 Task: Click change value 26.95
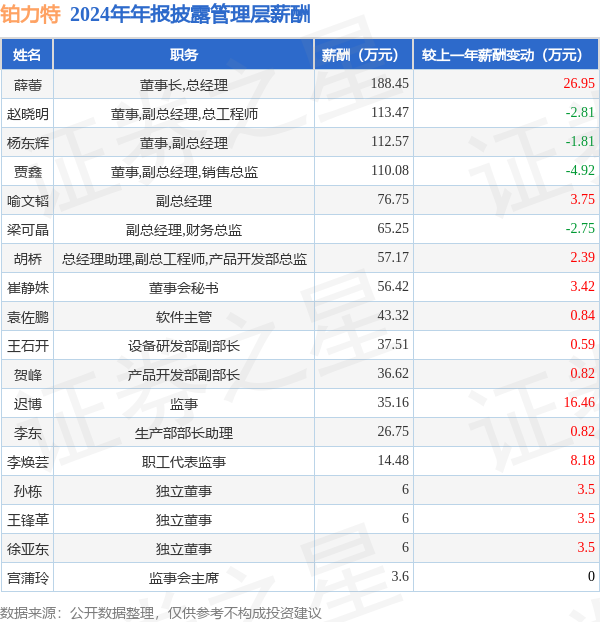click(x=579, y=83)
